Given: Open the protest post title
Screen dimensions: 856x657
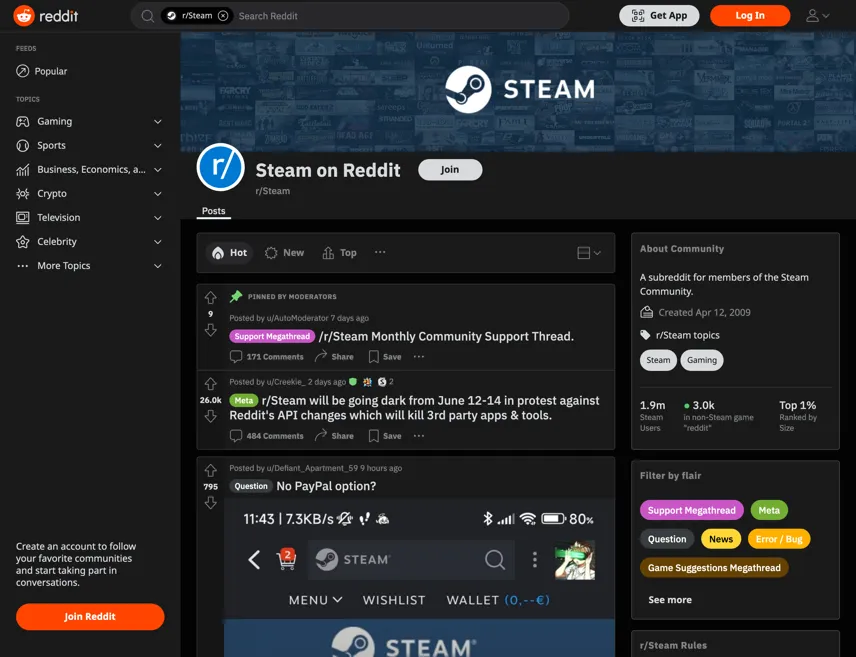Looking at the screenshot, I should pyautogui.click(x=414, y=408).
